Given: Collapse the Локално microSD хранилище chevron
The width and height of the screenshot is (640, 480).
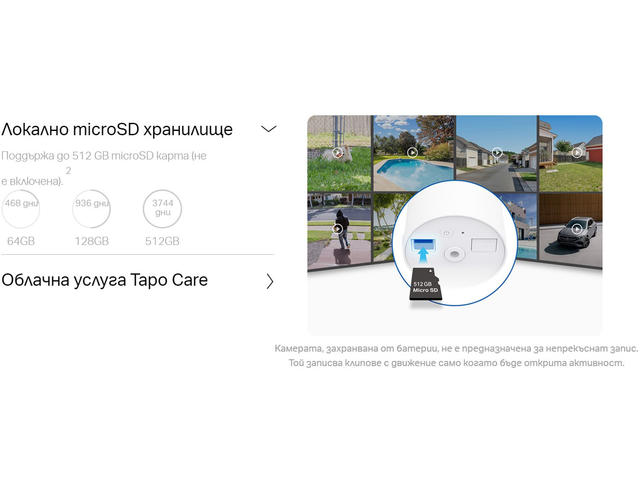Looking at the screenshot, I should click(268, 129).
